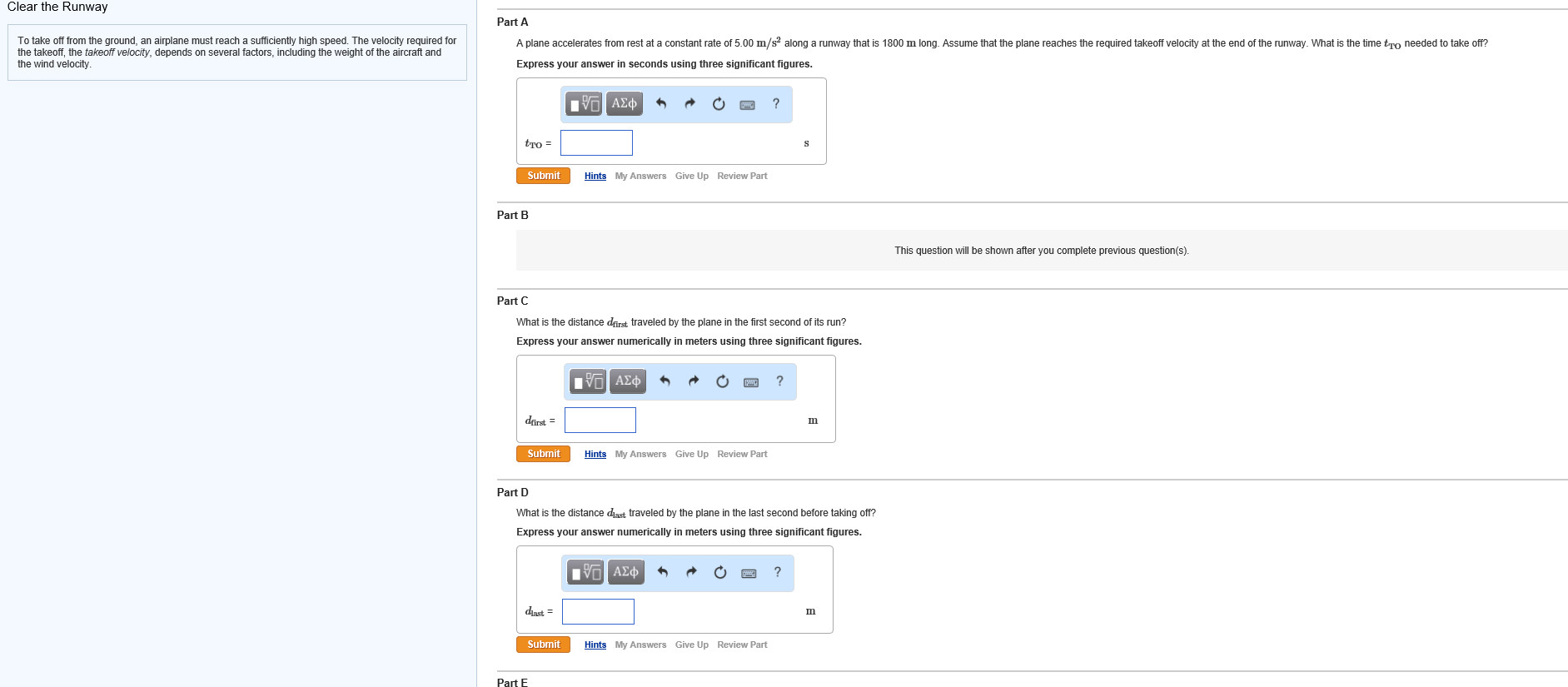Reset the Part C answer field
This screenshot has width=1568, height=687.
[722, 381]
